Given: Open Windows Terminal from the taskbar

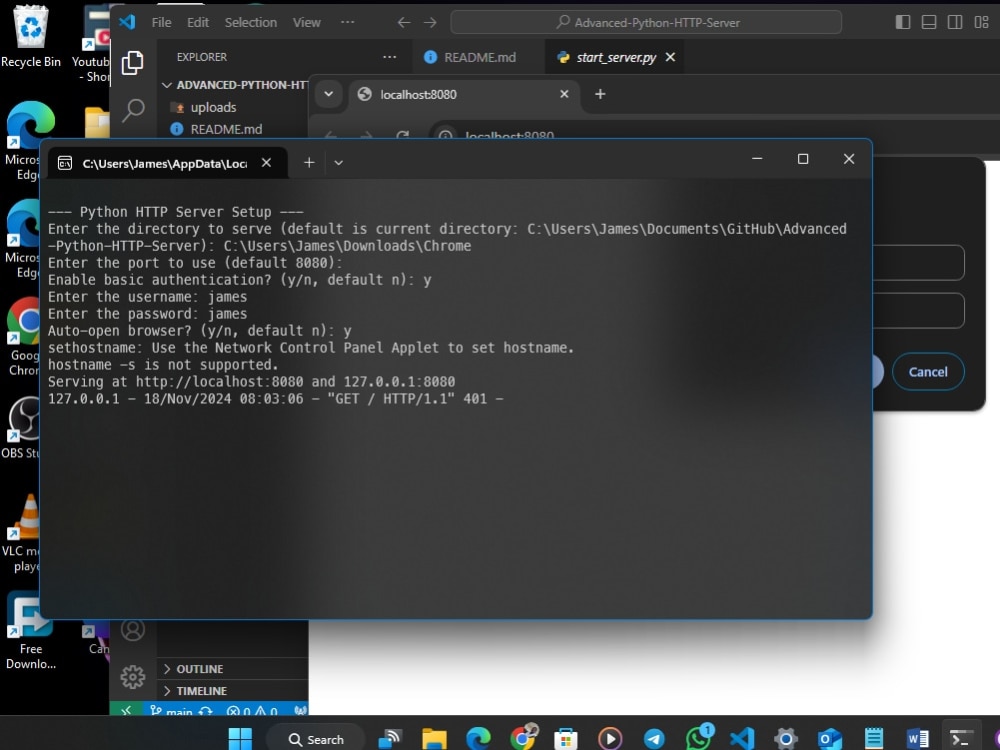Looking at the screenshot, I should pos(959,738).
